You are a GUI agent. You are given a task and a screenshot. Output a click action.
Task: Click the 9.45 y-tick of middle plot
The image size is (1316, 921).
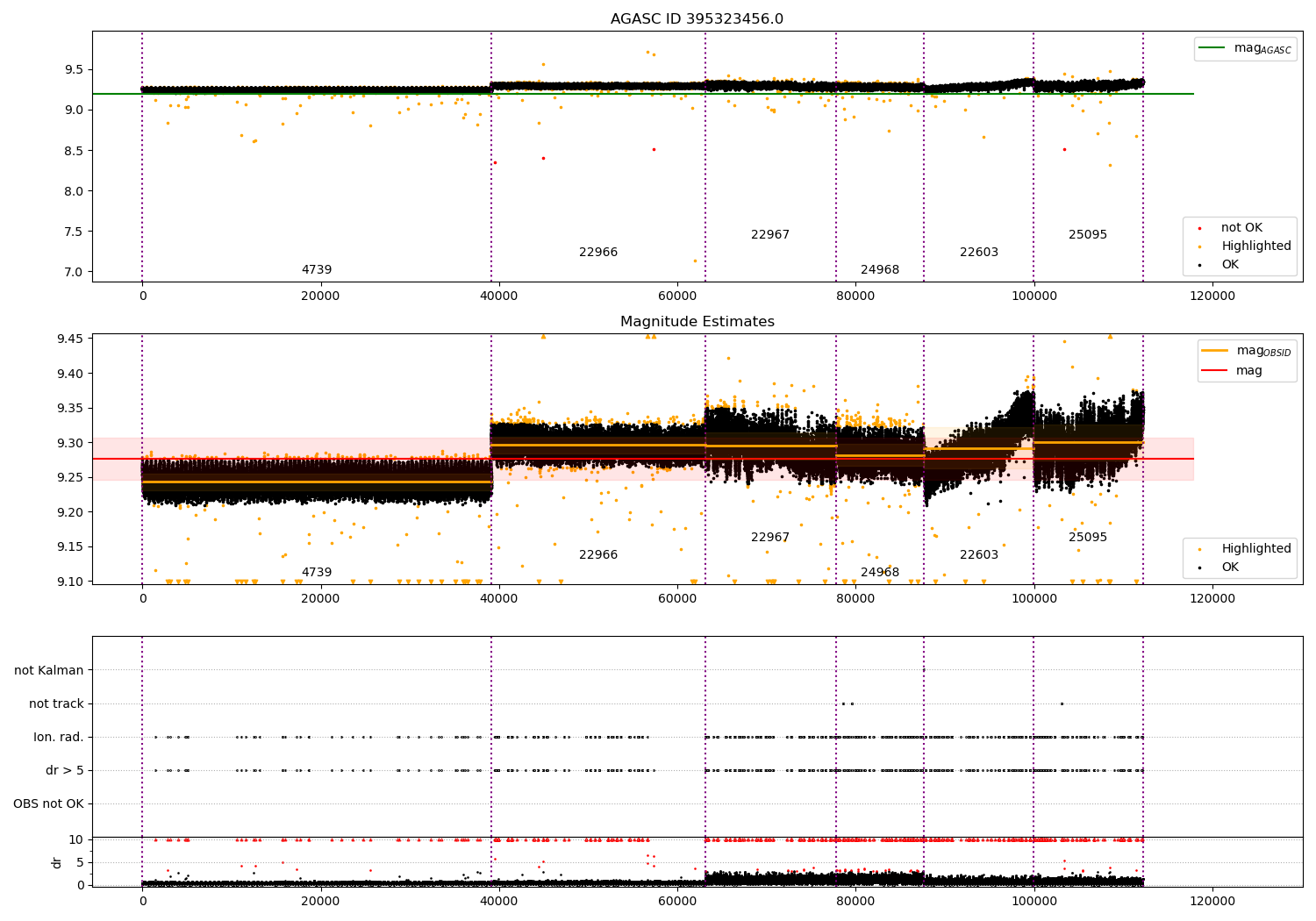click(71, 339)
